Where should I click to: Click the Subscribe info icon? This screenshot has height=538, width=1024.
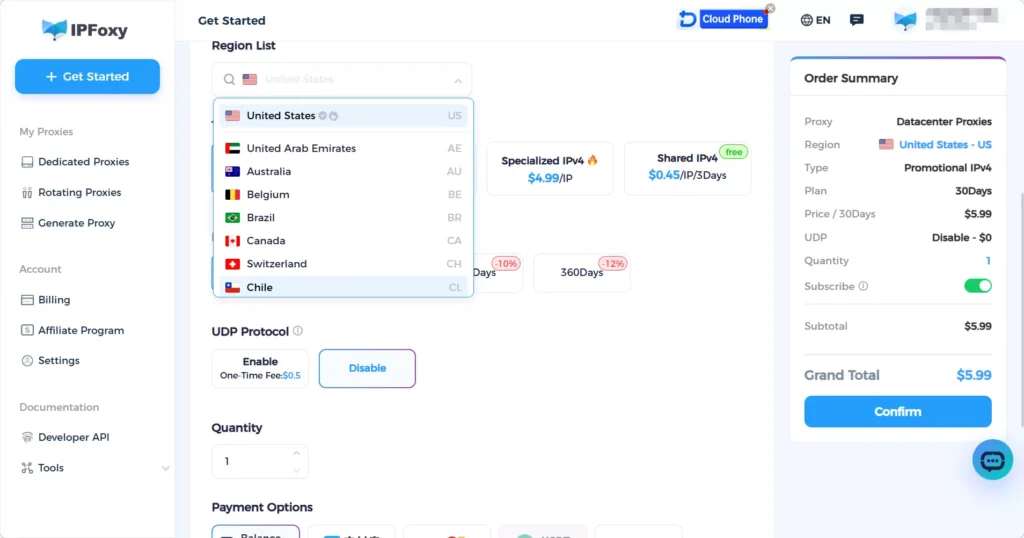863,286
